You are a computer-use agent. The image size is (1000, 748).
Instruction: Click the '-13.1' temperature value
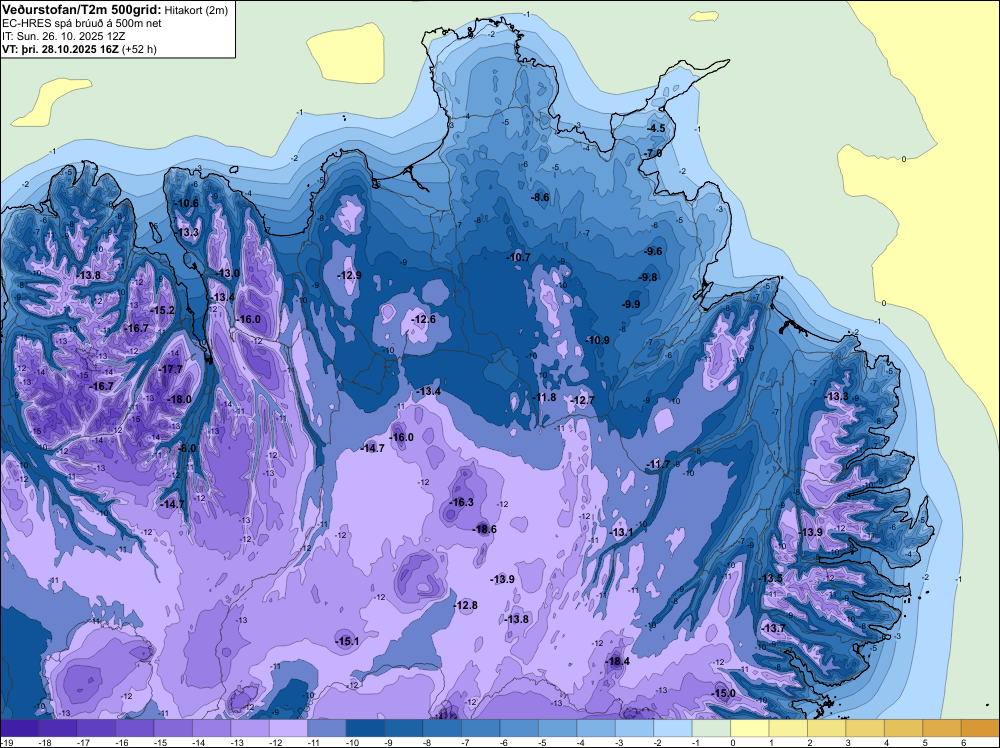(x=621, y=532)
